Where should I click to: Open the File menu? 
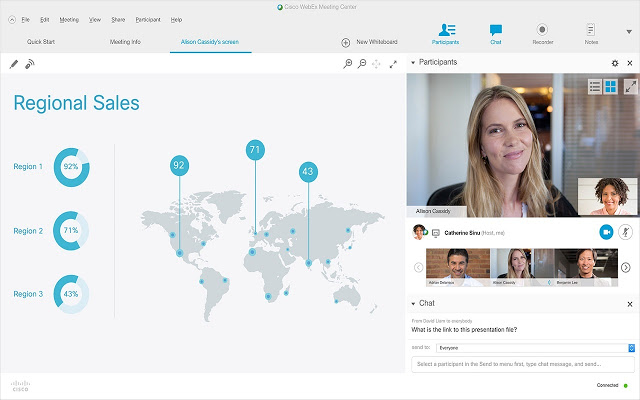(x=25, y=20)
